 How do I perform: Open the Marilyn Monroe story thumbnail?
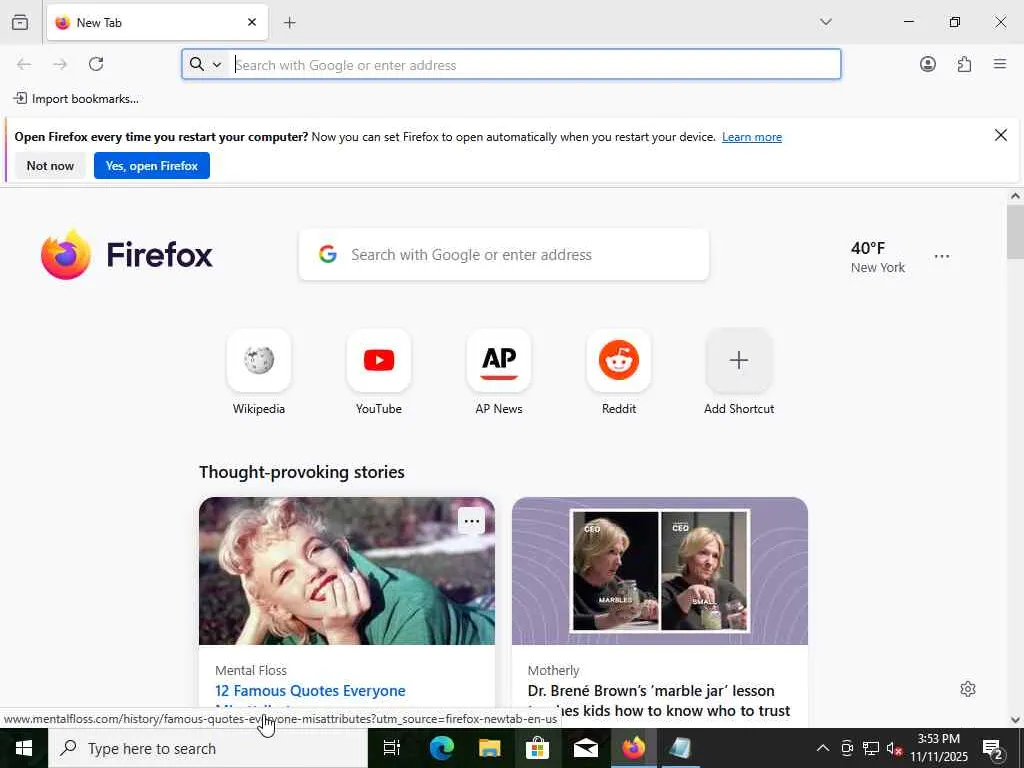[x=347, y=571]
